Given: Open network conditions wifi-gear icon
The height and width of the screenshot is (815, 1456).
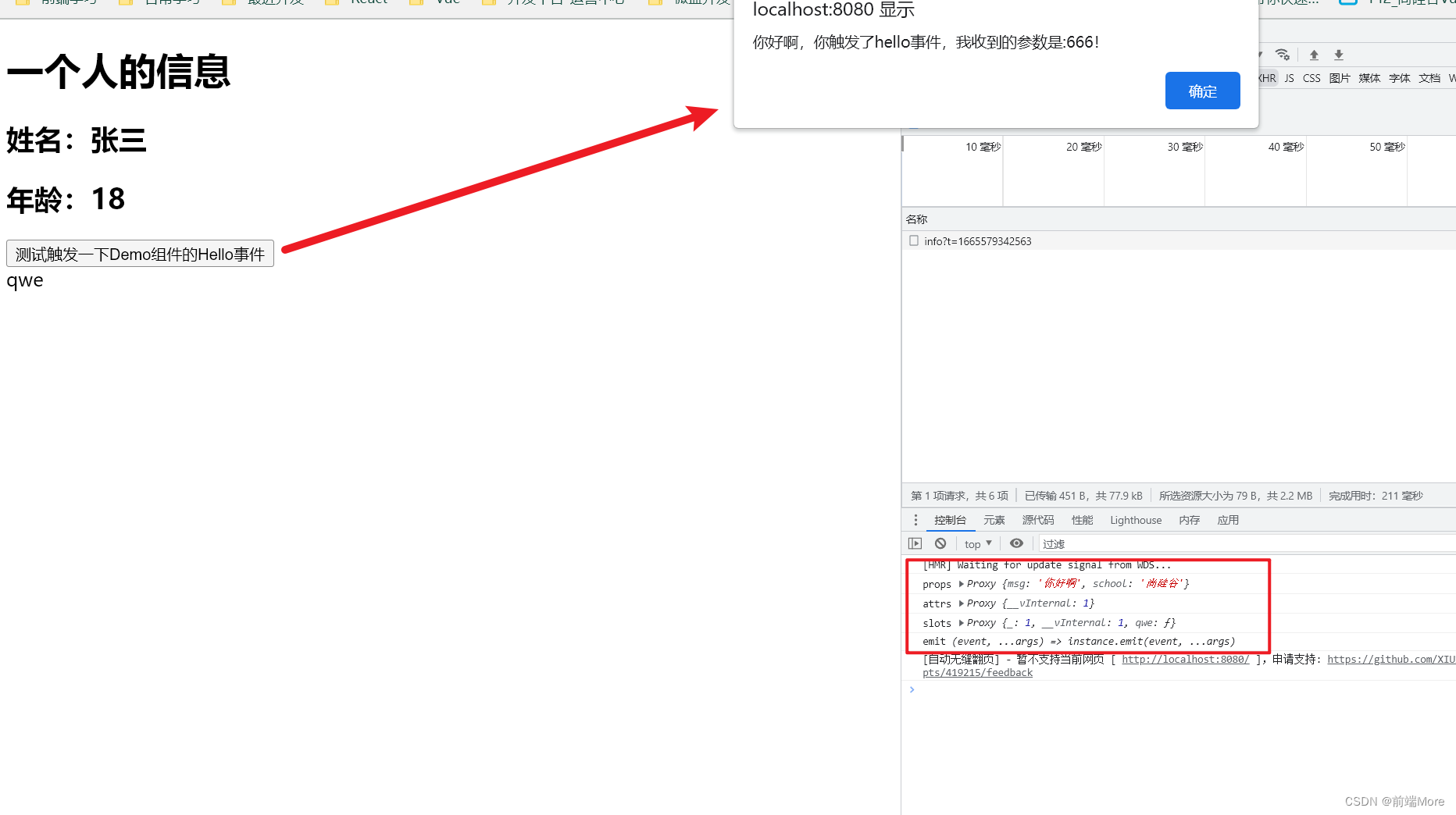Looking at the screenshot, I should click(1283, 55).
